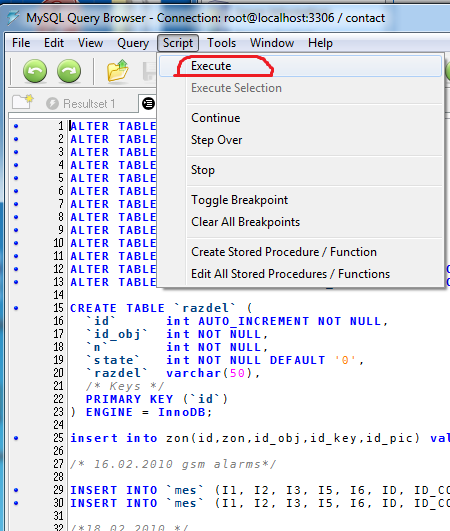Click the `id` int AUTO_INCREMENT line
Screen dimensions: 450x531
pyautogui.click(x=237, y=321)
